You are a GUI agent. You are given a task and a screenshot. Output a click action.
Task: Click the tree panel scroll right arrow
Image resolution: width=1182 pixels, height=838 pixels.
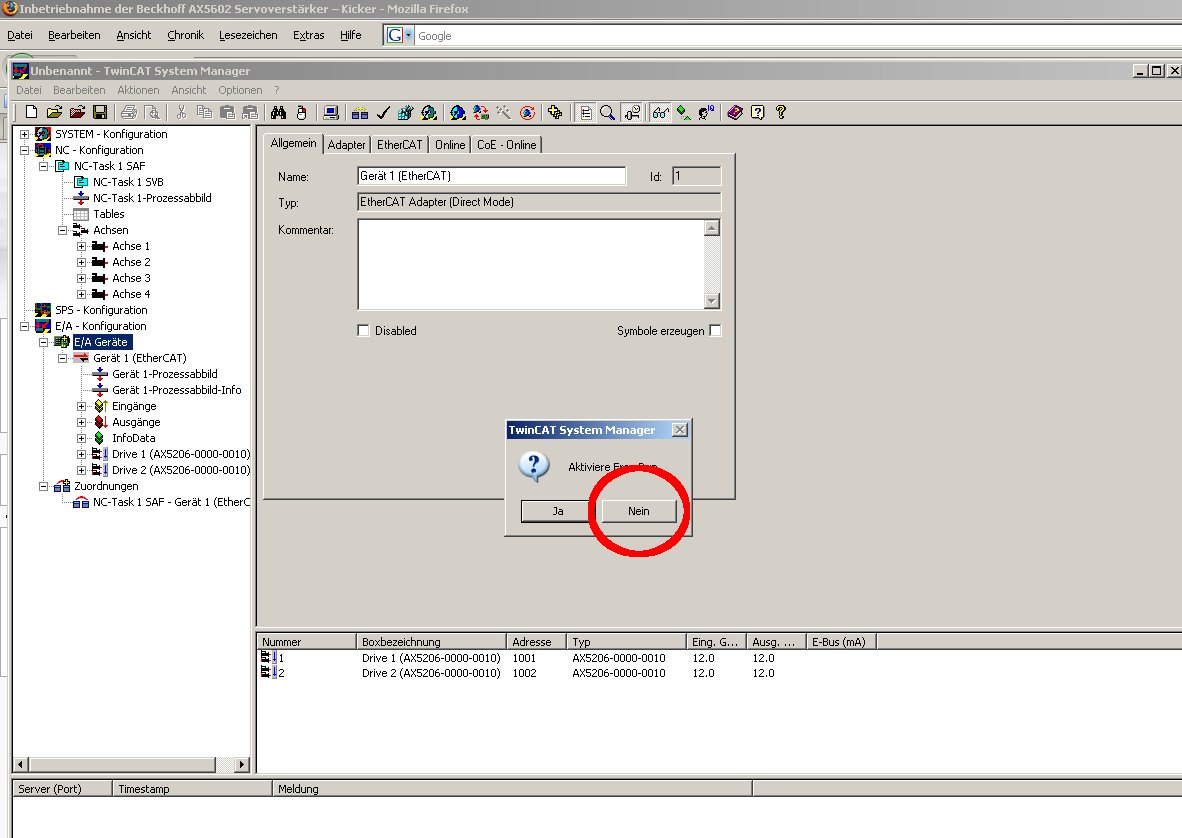(x=242, y=764)
